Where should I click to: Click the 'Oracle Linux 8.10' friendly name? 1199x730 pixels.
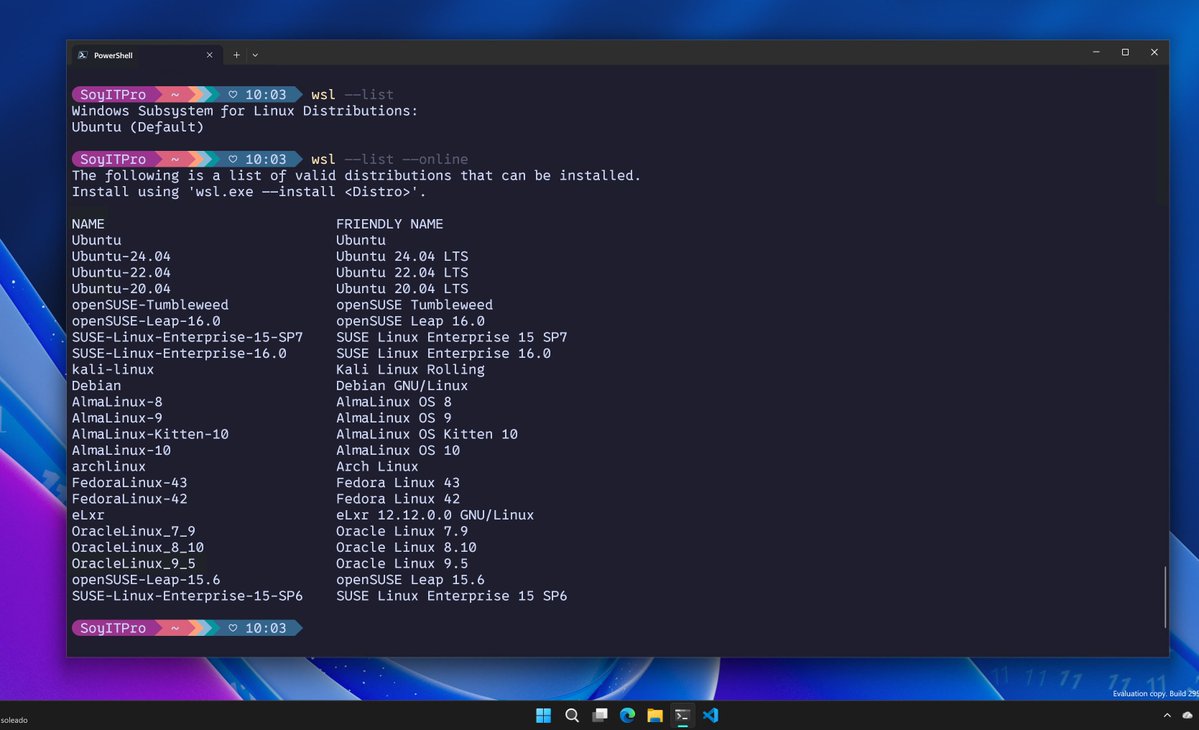[406, 547]
